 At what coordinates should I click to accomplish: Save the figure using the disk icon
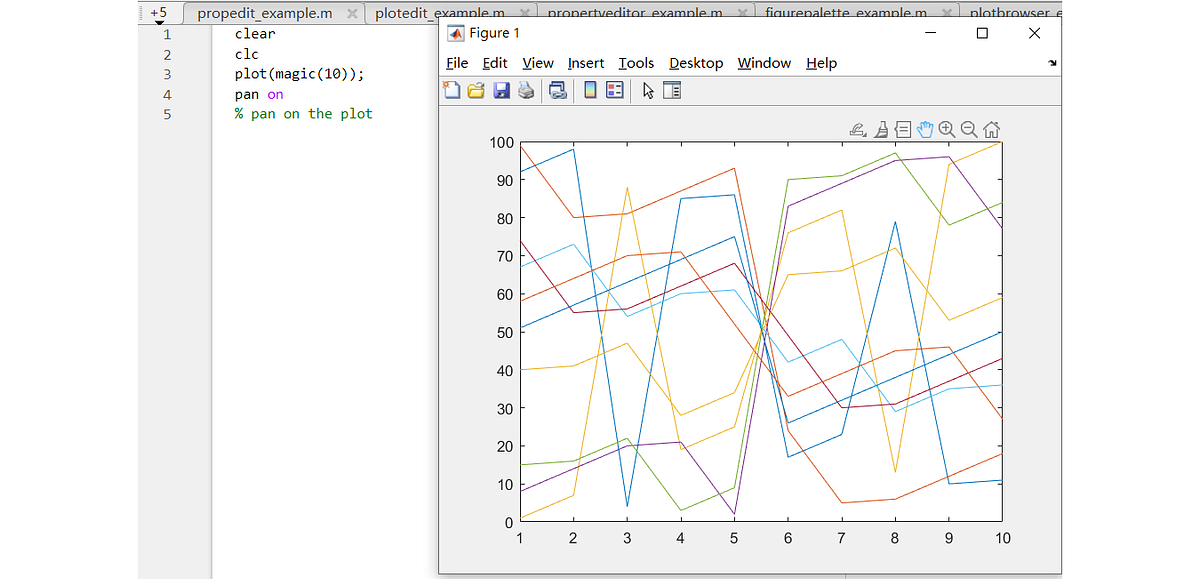click(501, 90)
